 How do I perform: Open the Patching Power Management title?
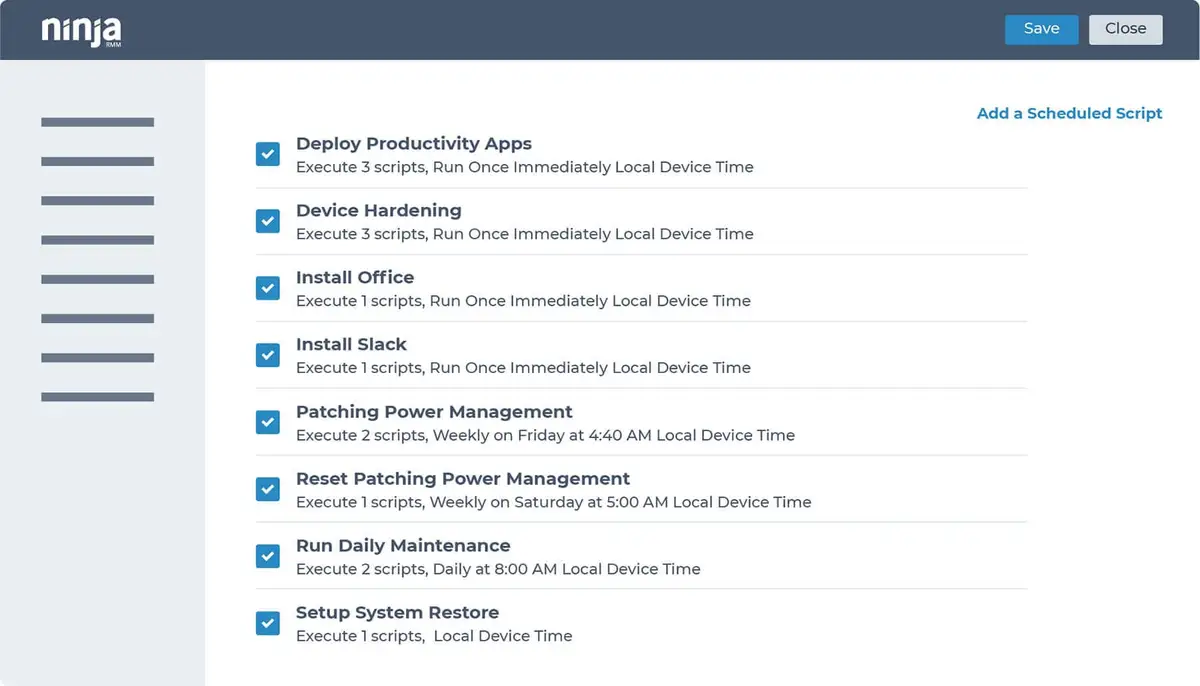pos(434,412)
